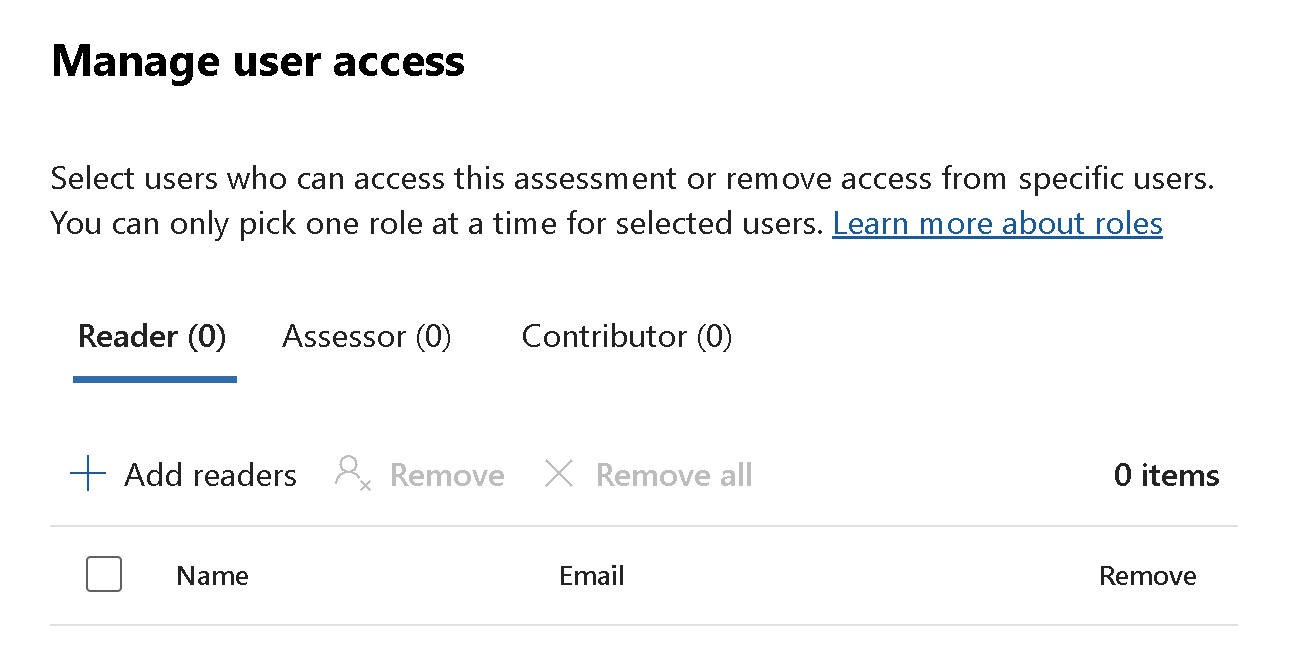Click the Manage user access heading
The image size is (1291, 667).
coord(258,61)
